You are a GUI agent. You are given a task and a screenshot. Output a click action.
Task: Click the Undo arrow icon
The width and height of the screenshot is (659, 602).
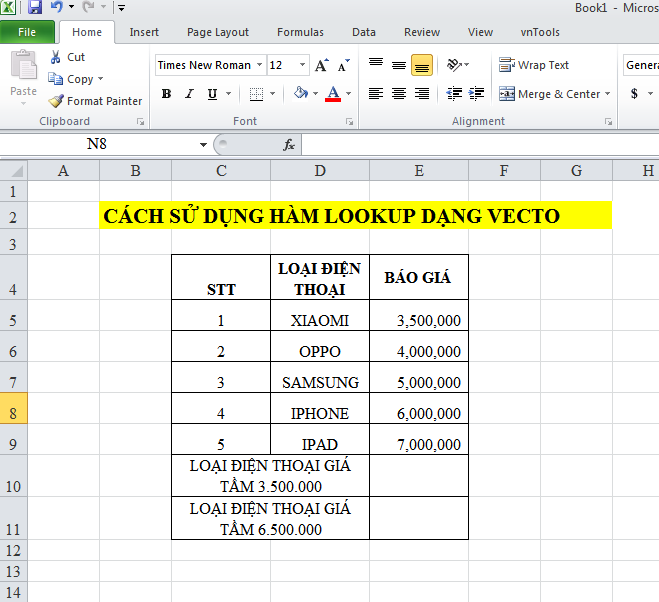tap(56, 7)
